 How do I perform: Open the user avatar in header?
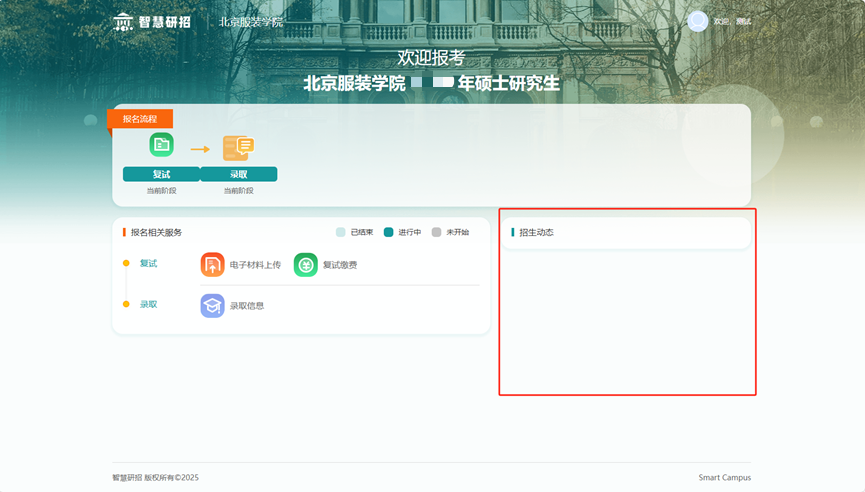[x=697, y=21]
